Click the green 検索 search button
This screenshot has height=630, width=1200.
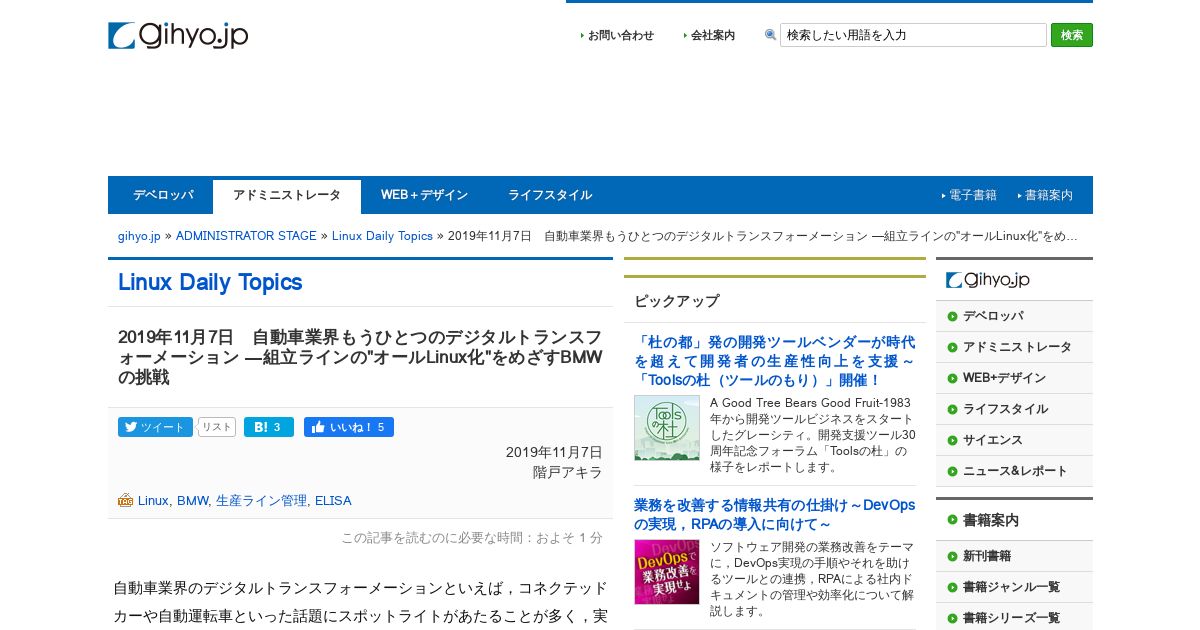tap(1072, 35)
